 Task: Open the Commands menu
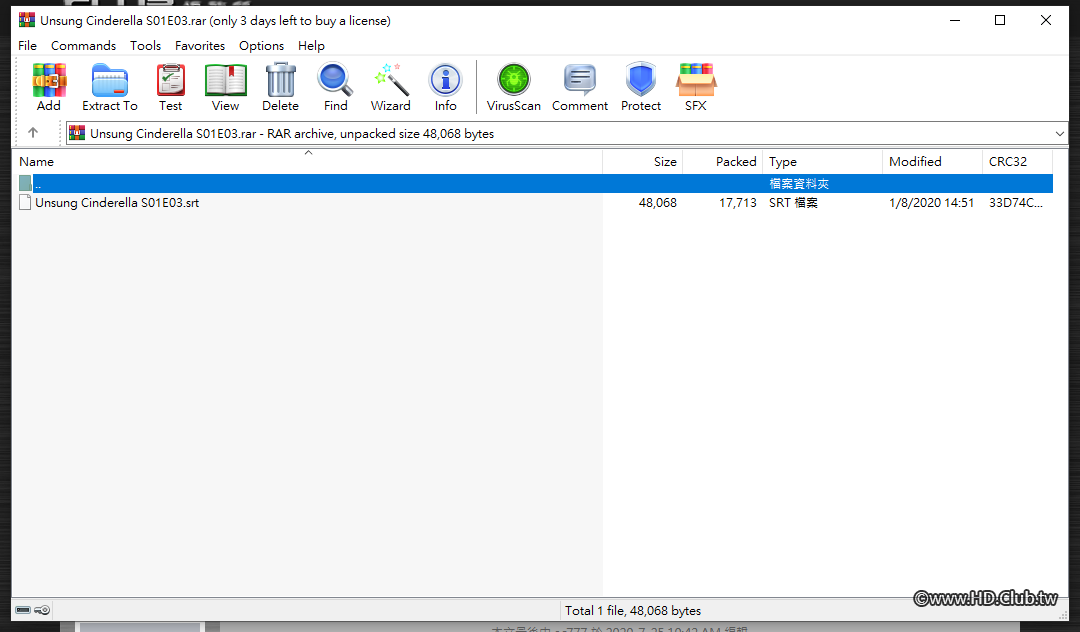coord(83,45)
